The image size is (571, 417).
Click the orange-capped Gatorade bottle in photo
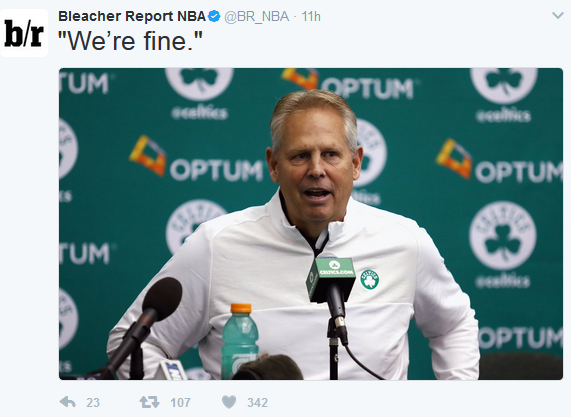coord(240,341)
